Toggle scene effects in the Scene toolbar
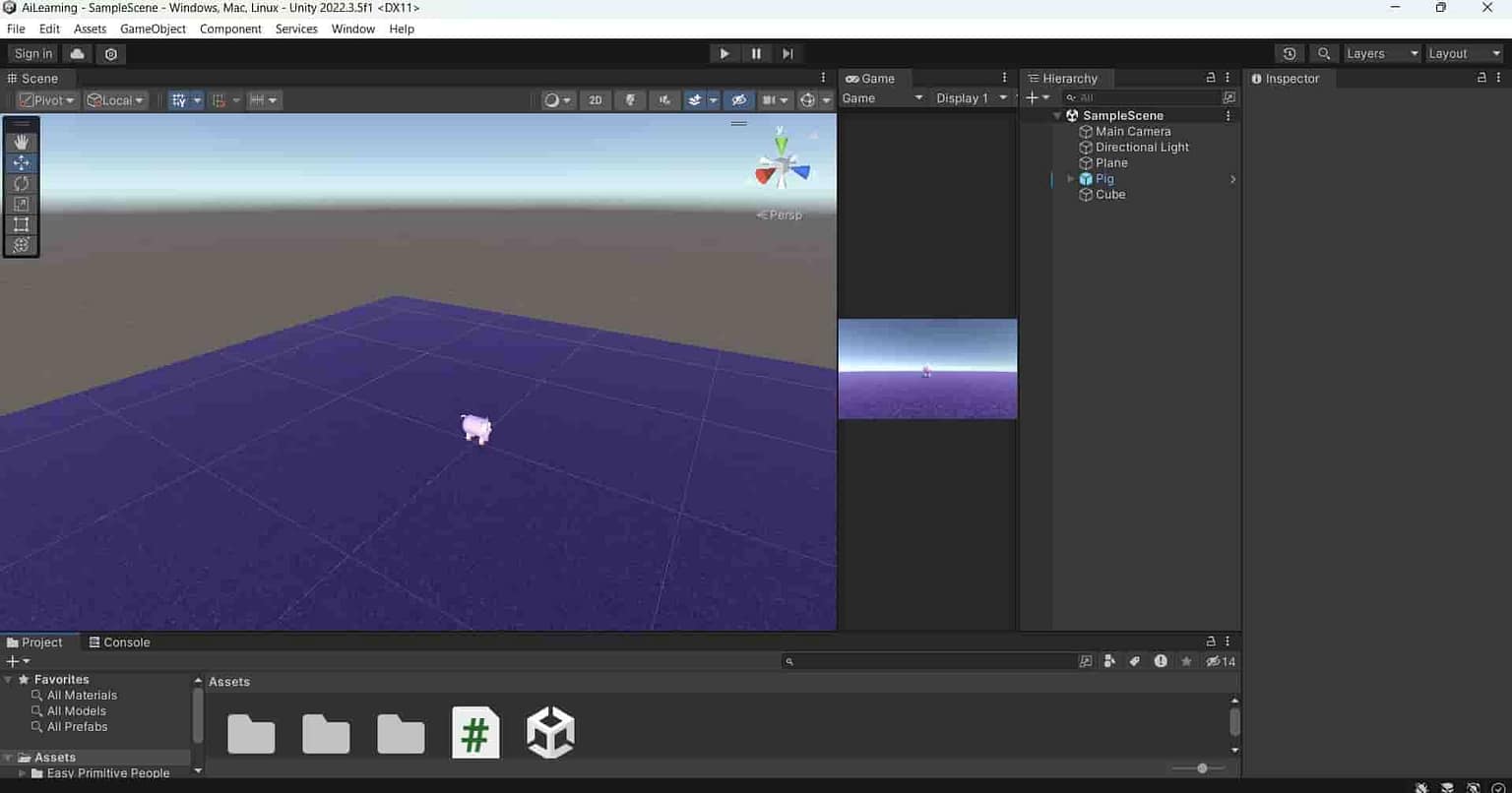Image resolution: width=1512 pixels, height=793 pixels. 696,99
